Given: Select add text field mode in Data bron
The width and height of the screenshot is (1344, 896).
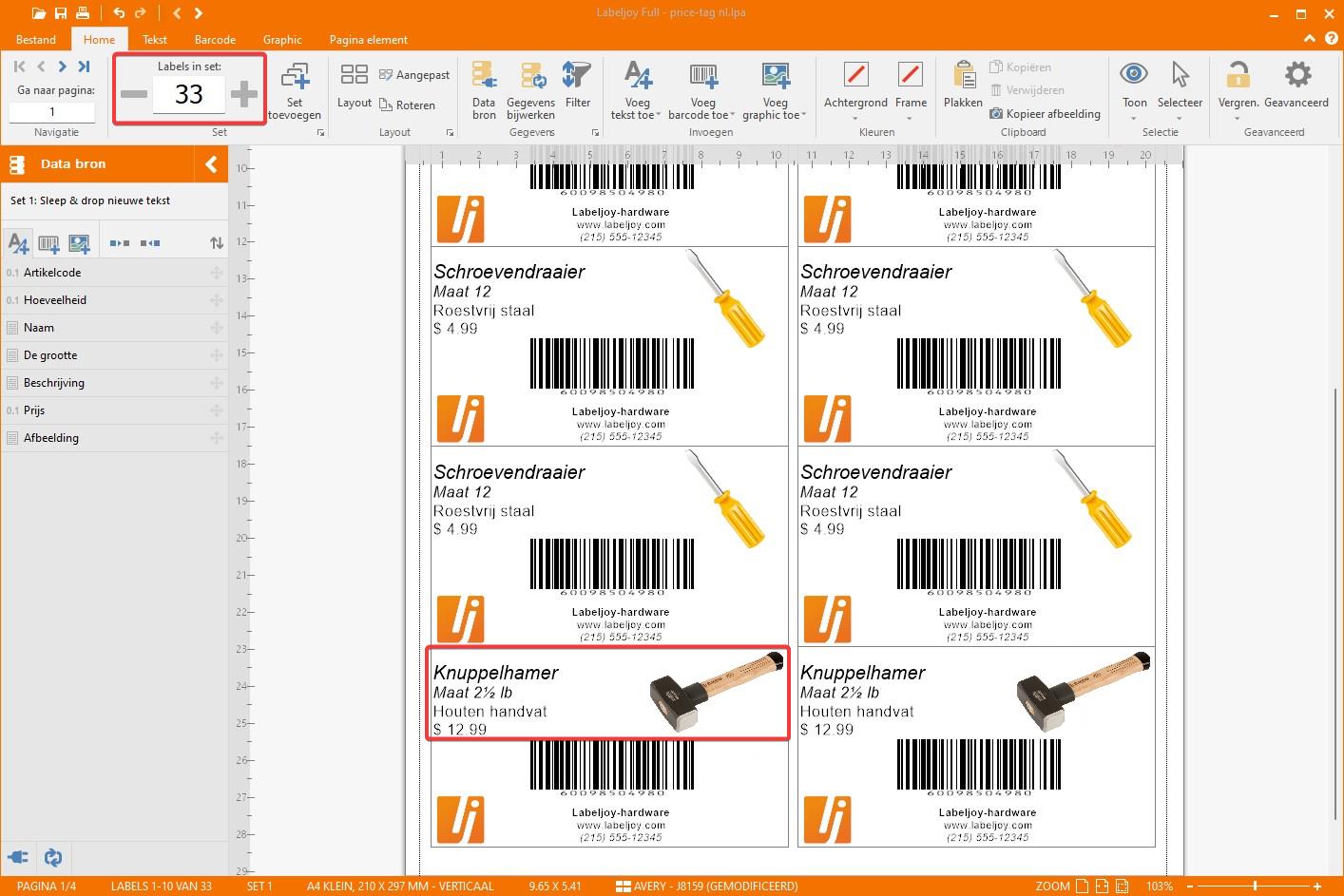Looking at the screenshot, I should click(x=18, y=243).
